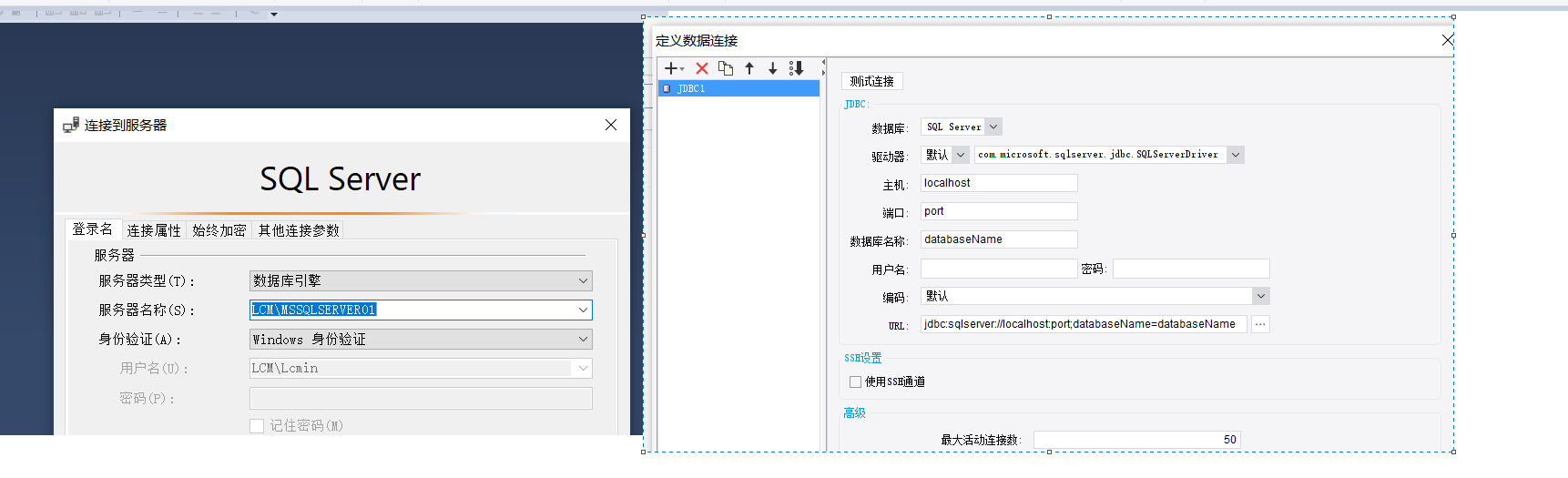The image size is (1568, 478).
Task: Click the 密码 field in 定义数据连接
Action: [x=1191, y=269]
